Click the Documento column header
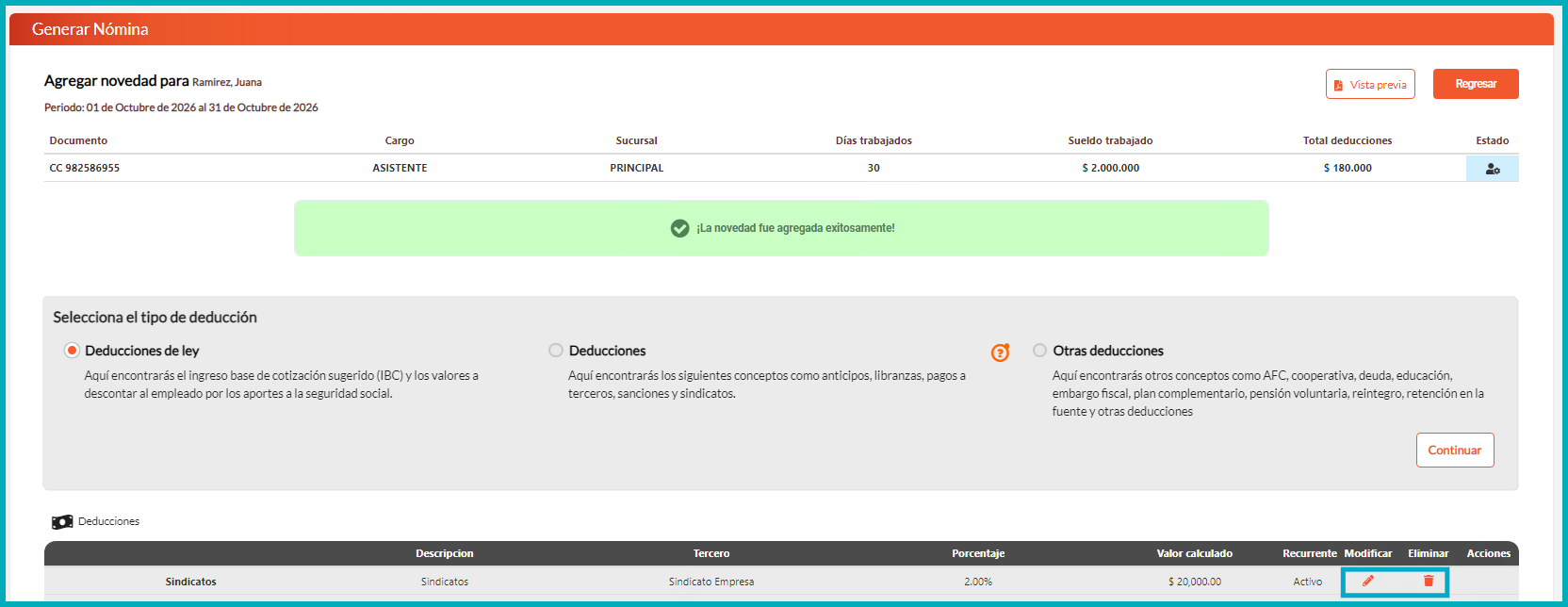The width and height of the screenshot is (1568, 607). point(78,140)
